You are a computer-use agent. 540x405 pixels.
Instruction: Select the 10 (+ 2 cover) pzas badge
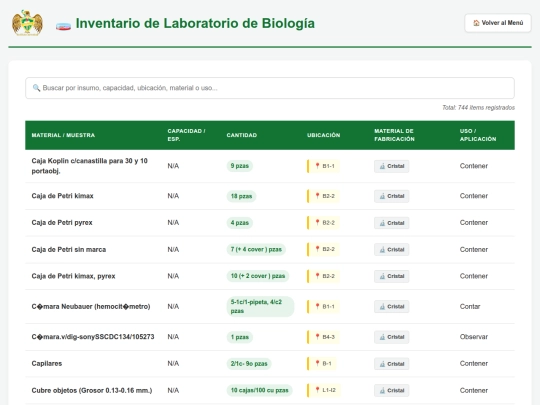258,276
